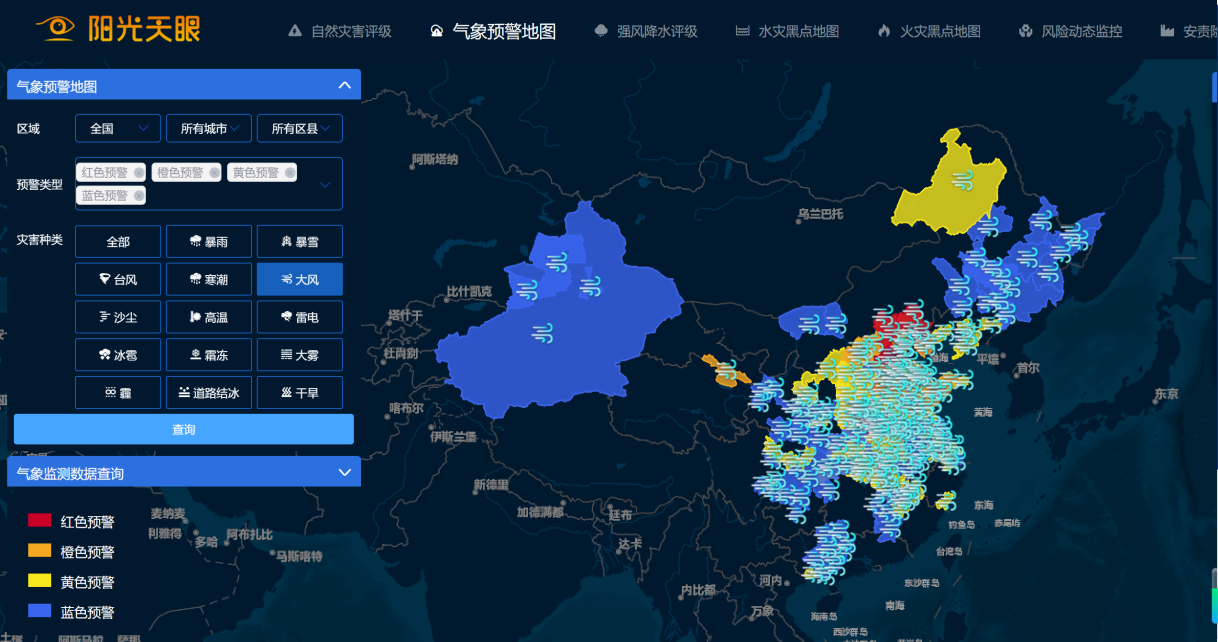Image resolution: width=1218 pixels, height=642 pixels.
Task: Select the 暴雨 disaster type
Action: coord(209,242)
